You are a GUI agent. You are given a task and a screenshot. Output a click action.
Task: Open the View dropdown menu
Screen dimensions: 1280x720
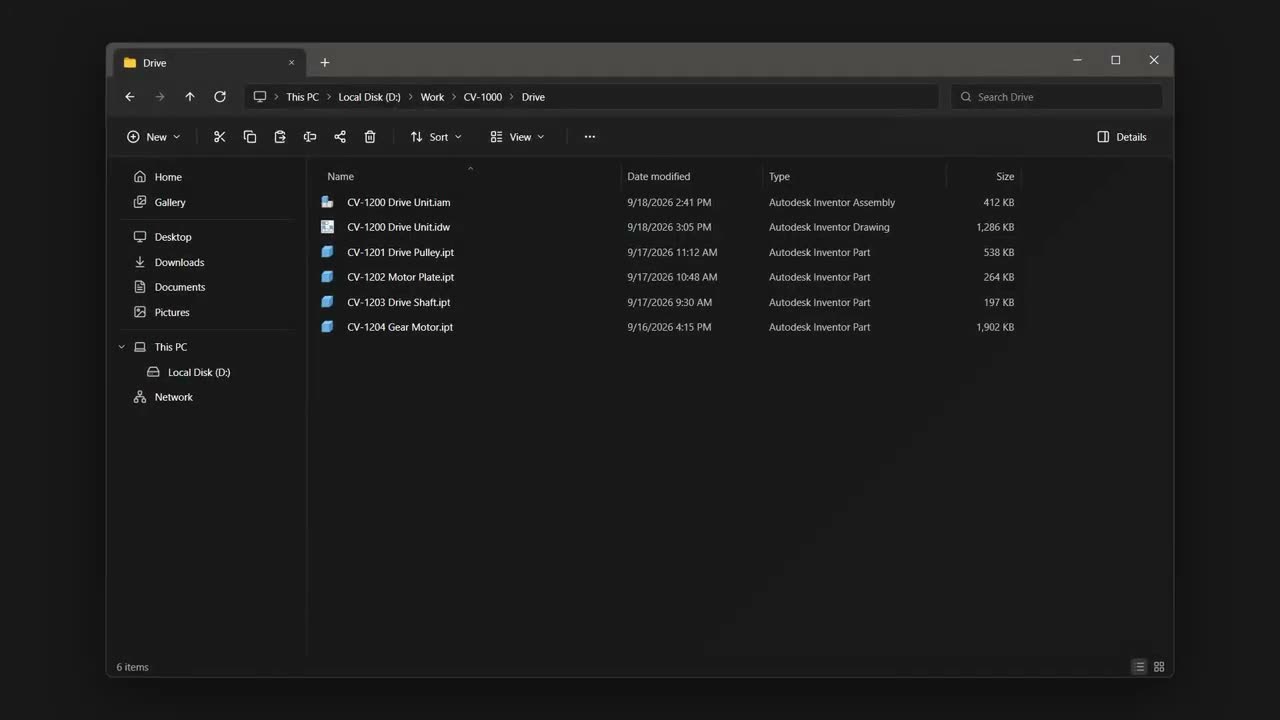pos(517,137)
